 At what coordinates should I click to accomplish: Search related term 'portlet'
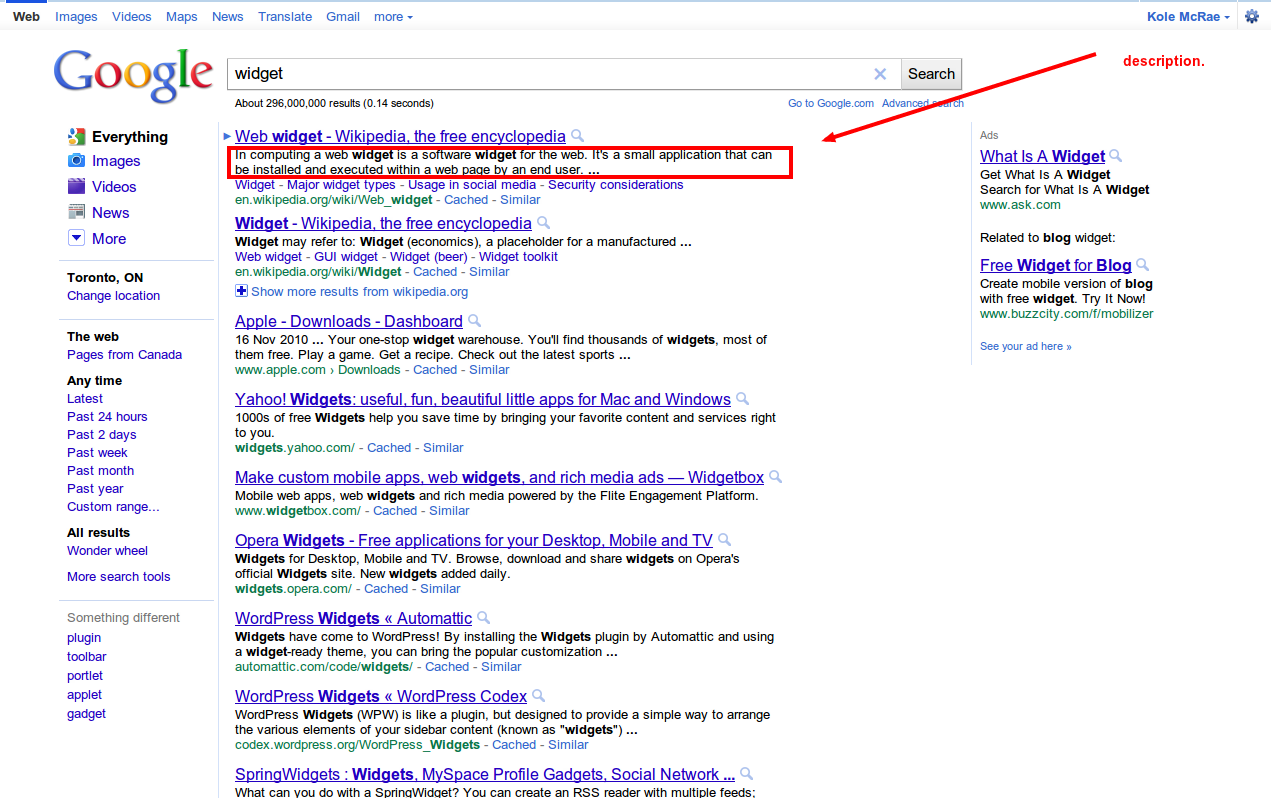pyautogui.click(x=85, y=675)
